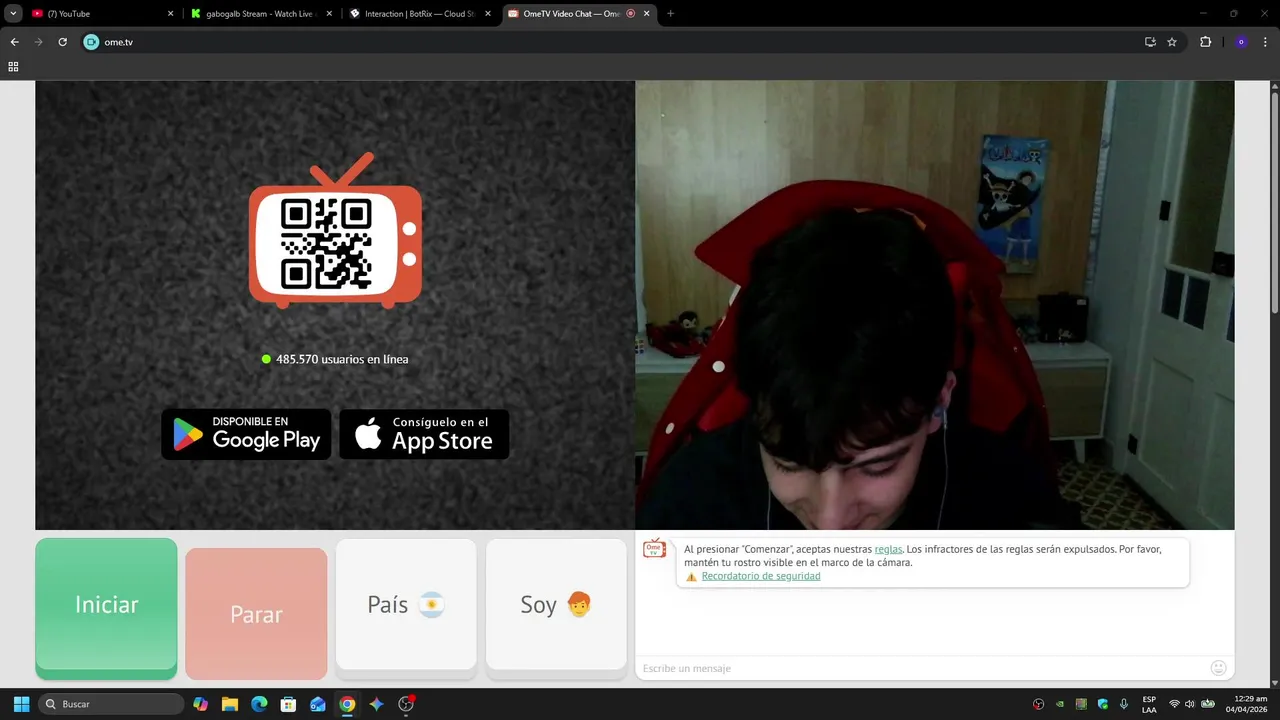
Task: Open Microsoft Edge from the taskbar
Action: (x=259, y=704)
